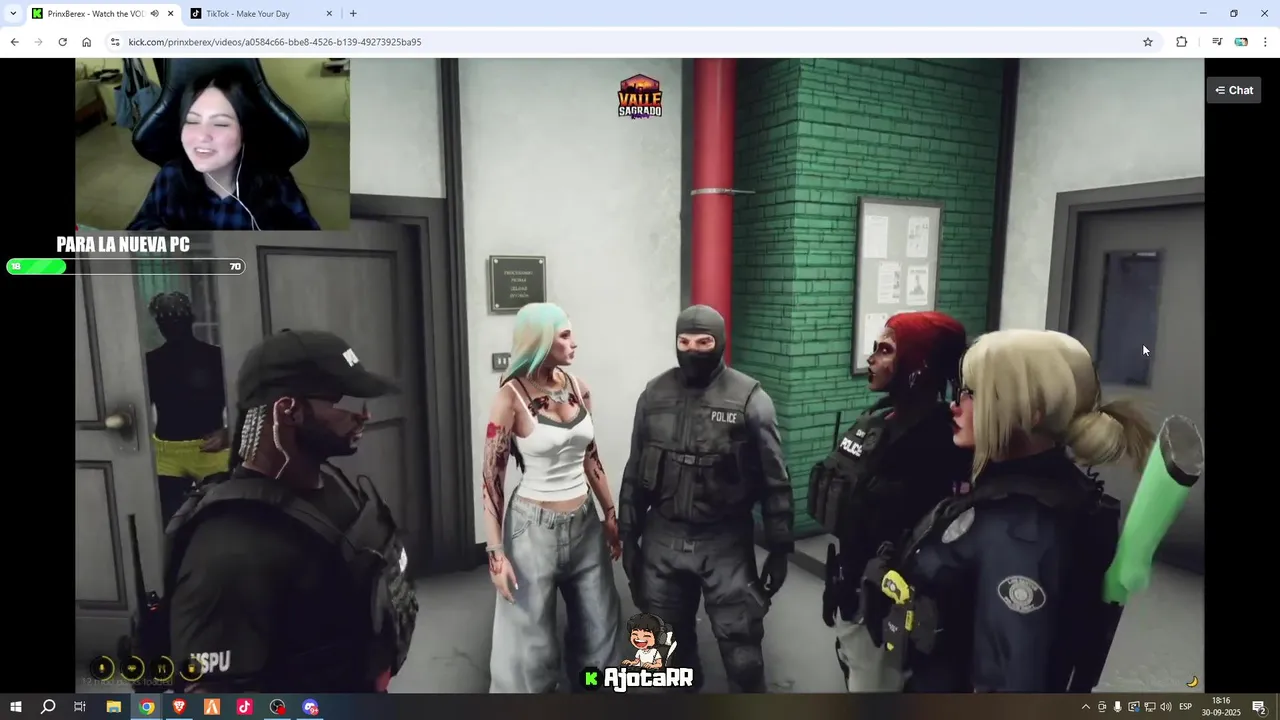The height and width of the screenshot is (720, 1280).
Task: Change the ESP input language
Action: 1186,707
